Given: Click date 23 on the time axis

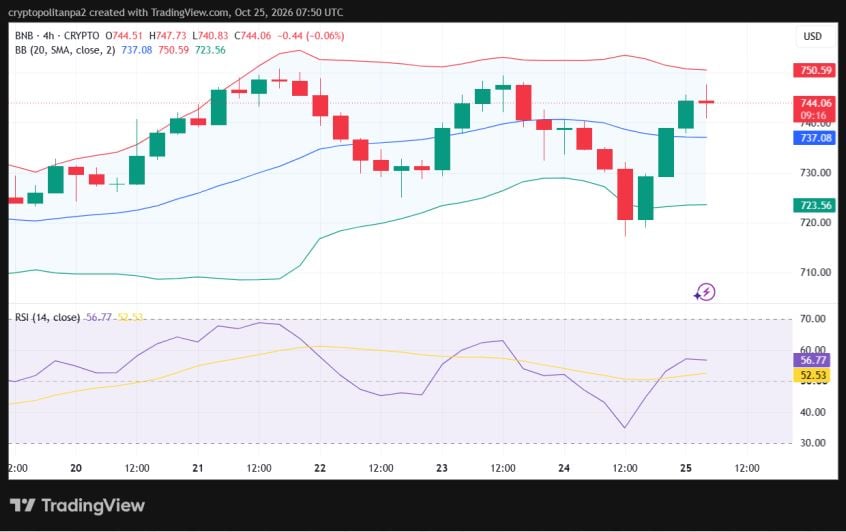Looking at the screenshot, I should (442, 468).
